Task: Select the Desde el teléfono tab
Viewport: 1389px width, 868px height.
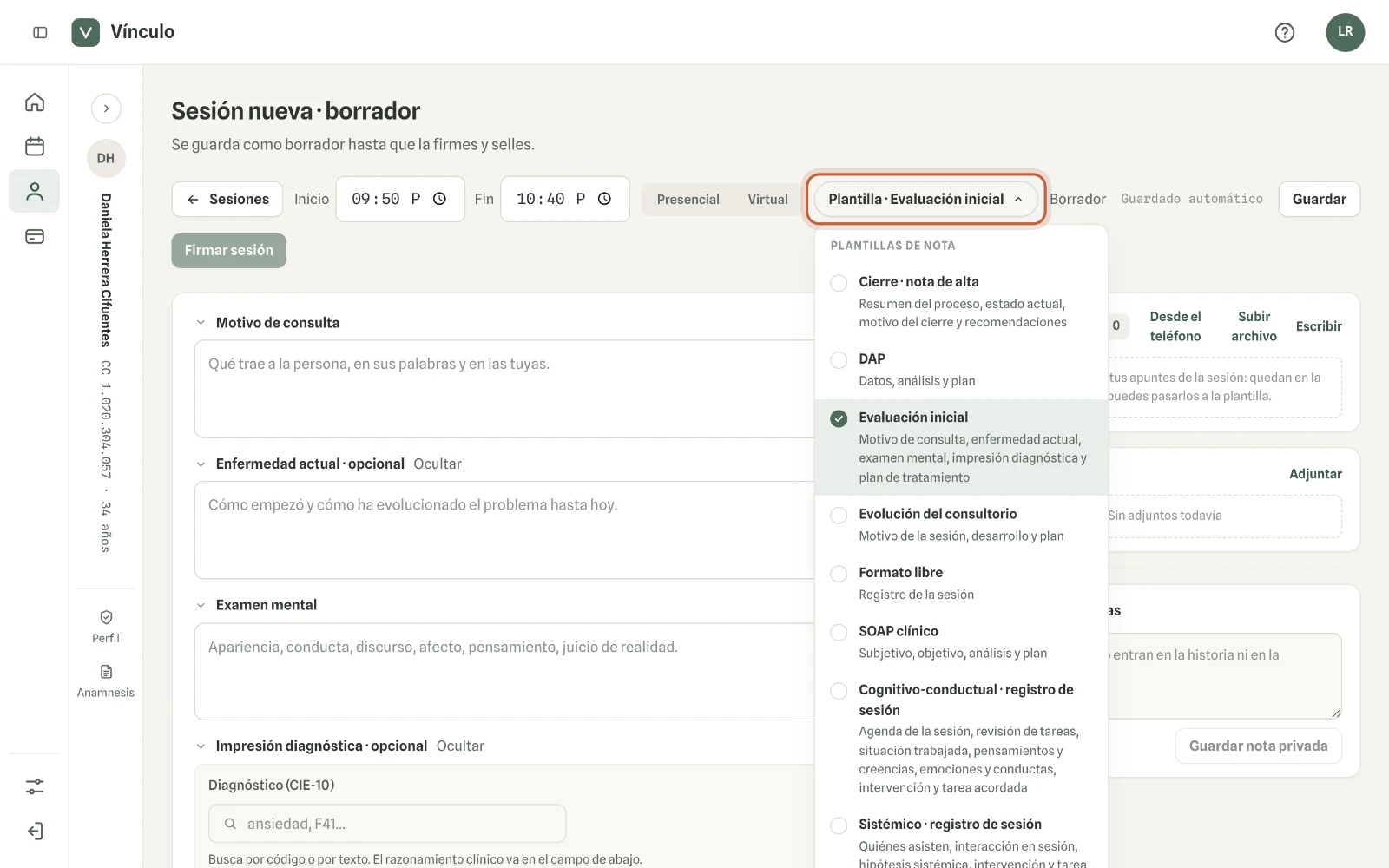Action: [1175, 326]
